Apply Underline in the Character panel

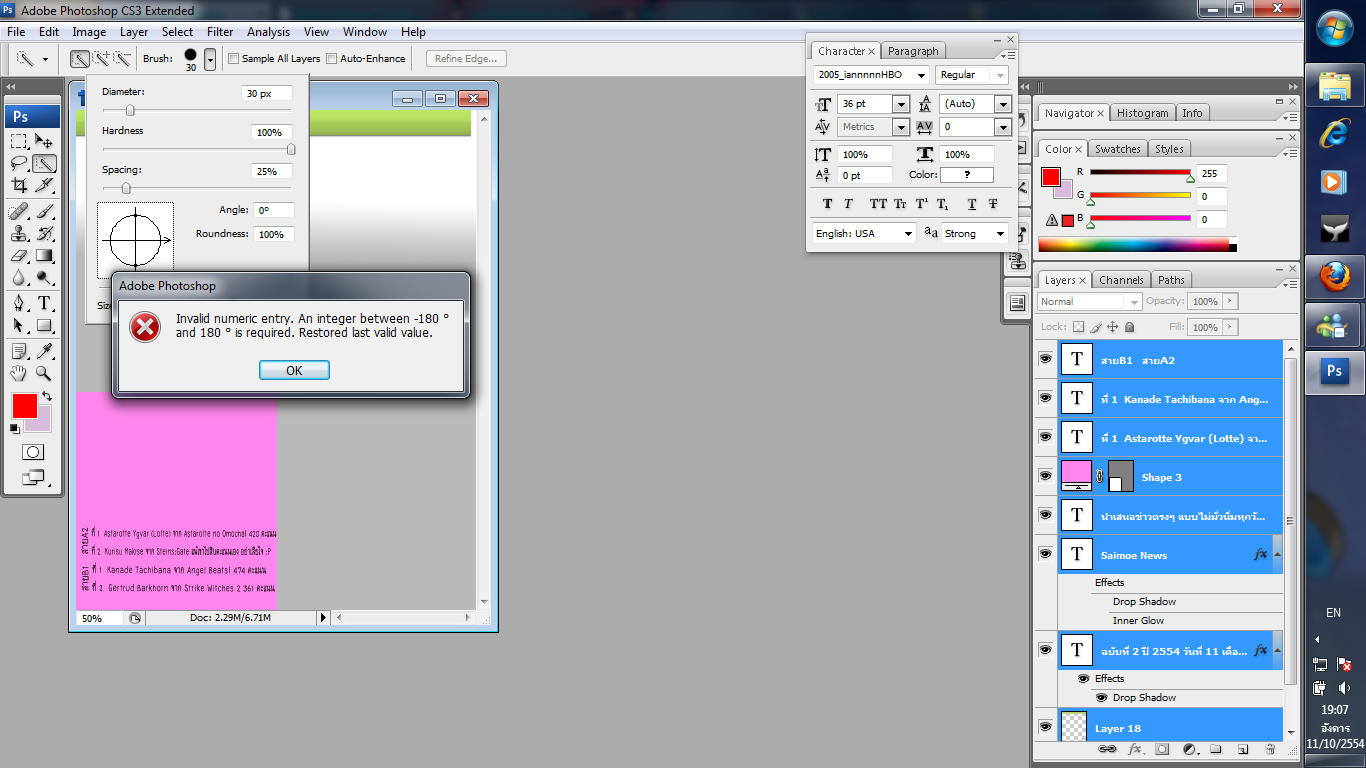(971, 204)
